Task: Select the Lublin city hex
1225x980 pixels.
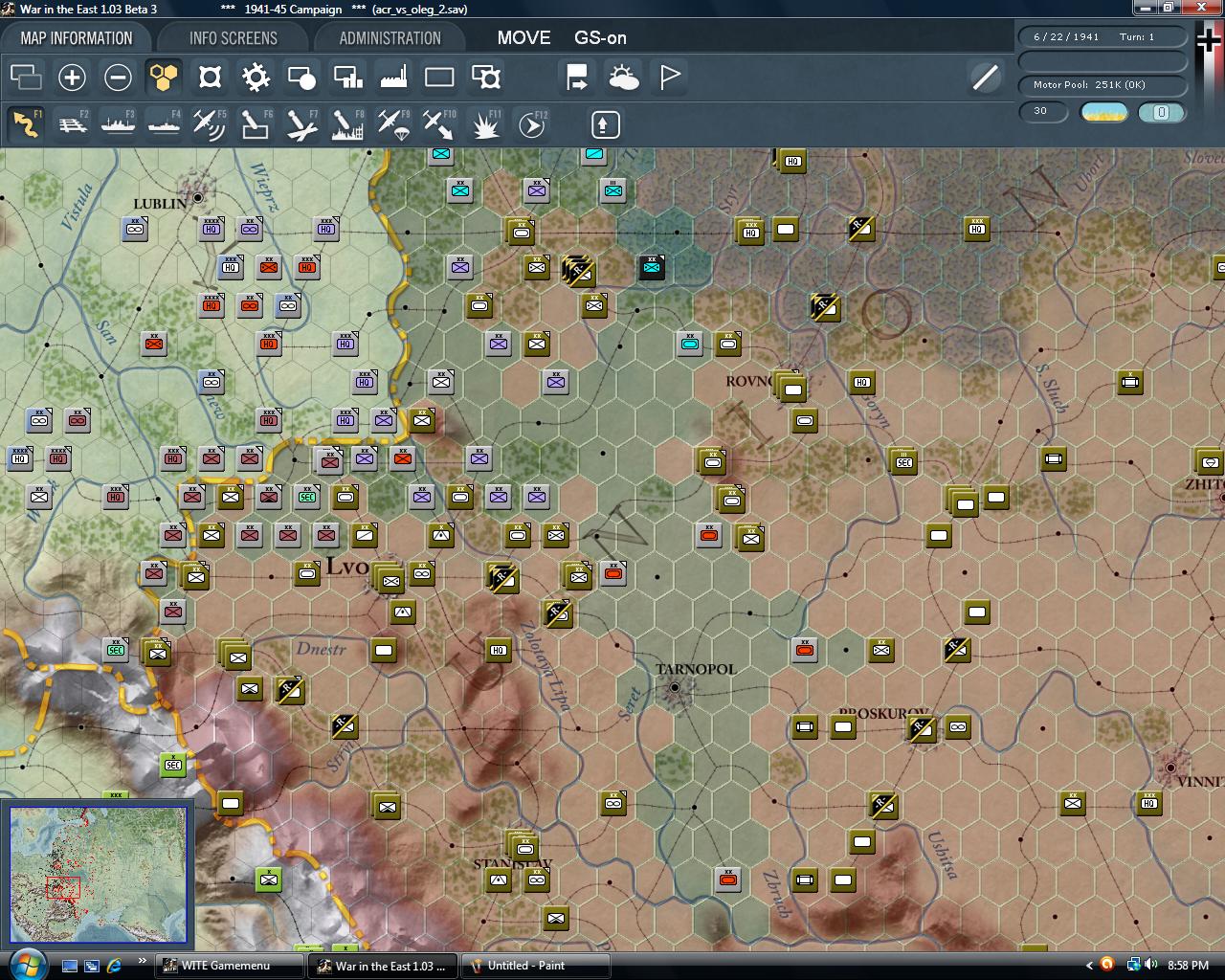Action: (x=198, y=198)
